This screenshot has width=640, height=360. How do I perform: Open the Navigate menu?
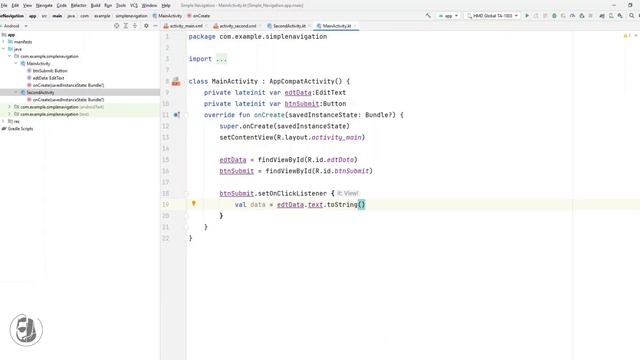click(x=44, y=5)
